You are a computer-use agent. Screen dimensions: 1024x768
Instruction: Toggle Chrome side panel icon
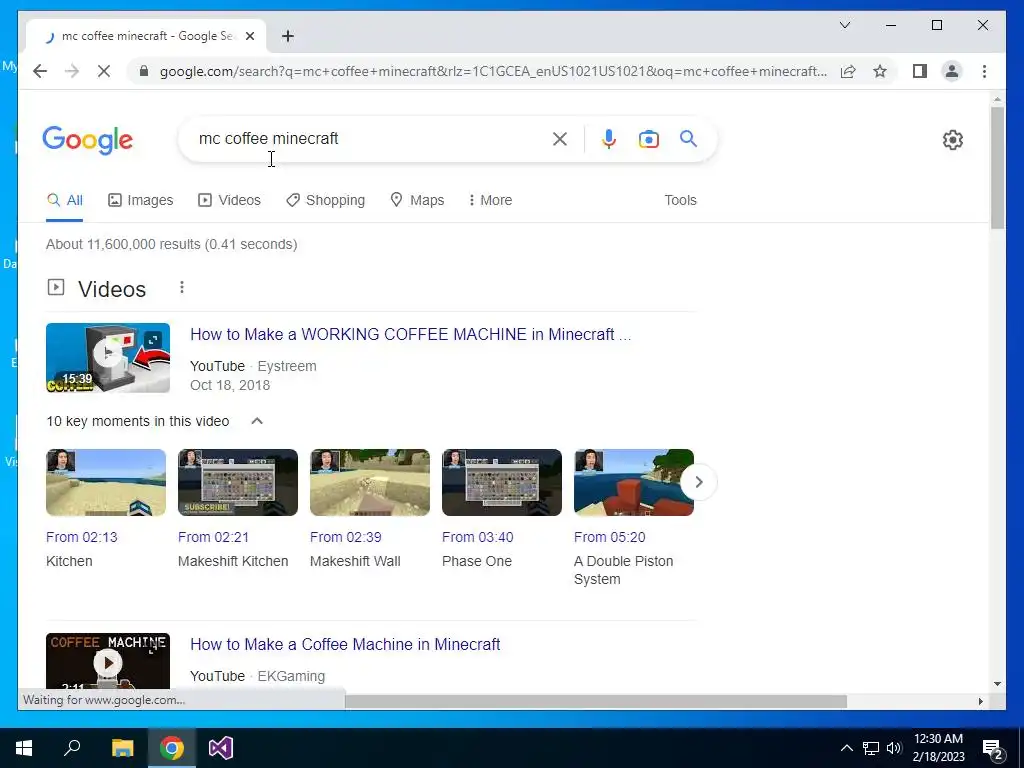pos(920,71)
